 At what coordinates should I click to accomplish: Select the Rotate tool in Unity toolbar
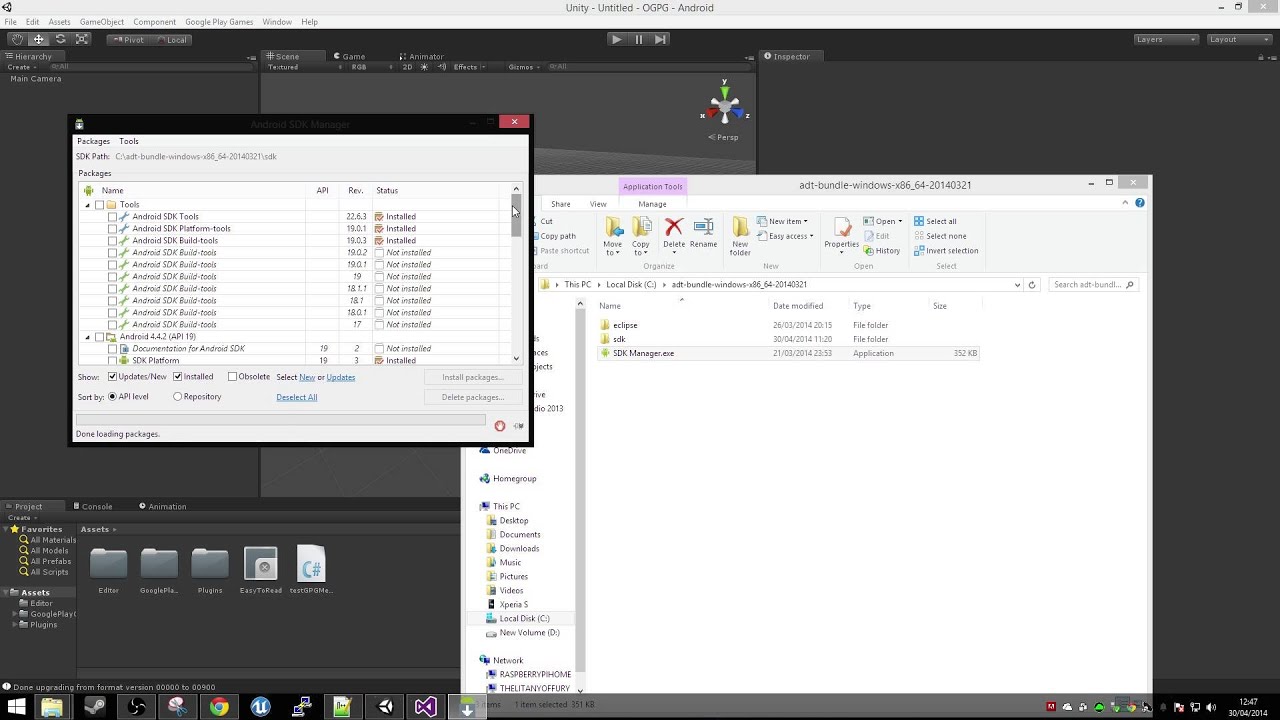pyautogui.click(x=60, y=39)
